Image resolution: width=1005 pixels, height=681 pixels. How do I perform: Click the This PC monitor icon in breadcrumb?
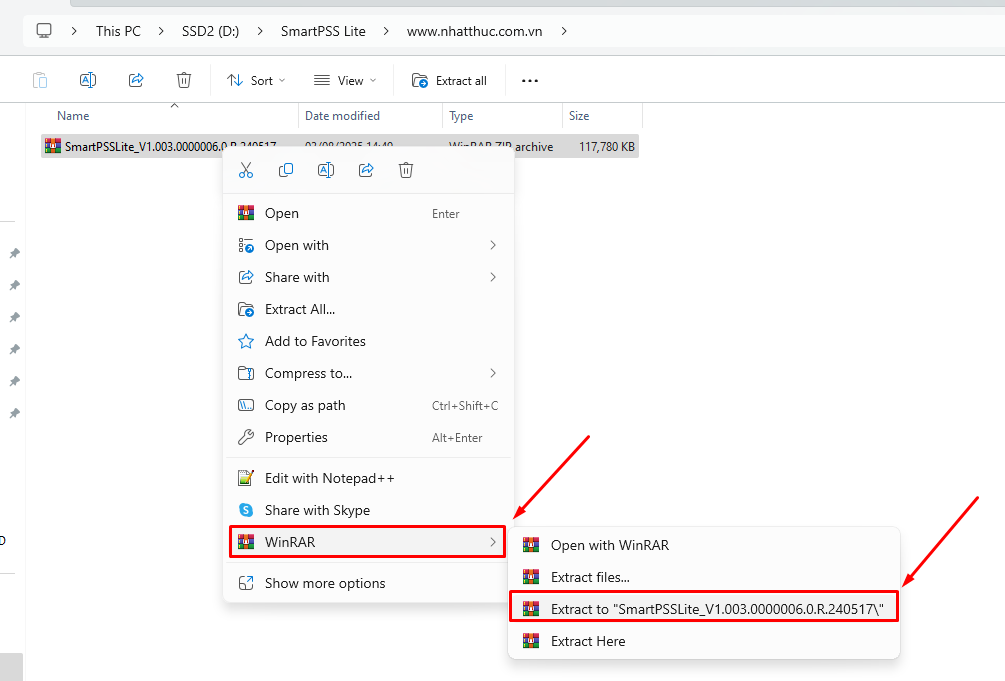click(44, 31)
